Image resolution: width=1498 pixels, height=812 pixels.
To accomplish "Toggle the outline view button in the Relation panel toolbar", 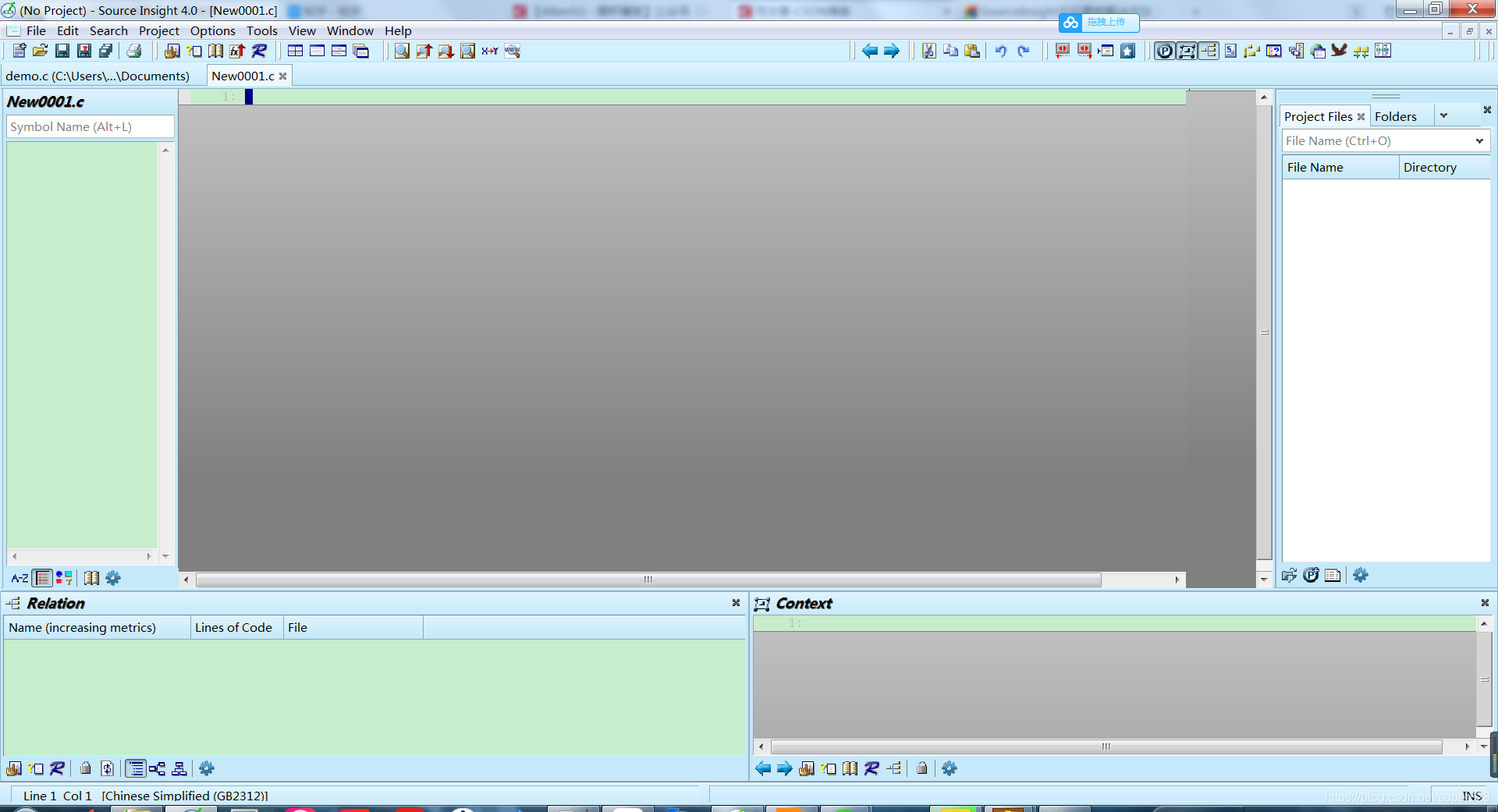I will pyautogui.click(x=136, y=768).
